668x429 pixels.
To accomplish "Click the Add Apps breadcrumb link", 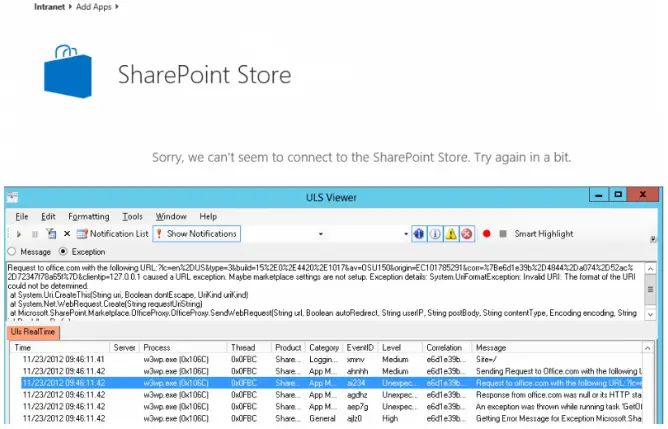I will point(93,7).
